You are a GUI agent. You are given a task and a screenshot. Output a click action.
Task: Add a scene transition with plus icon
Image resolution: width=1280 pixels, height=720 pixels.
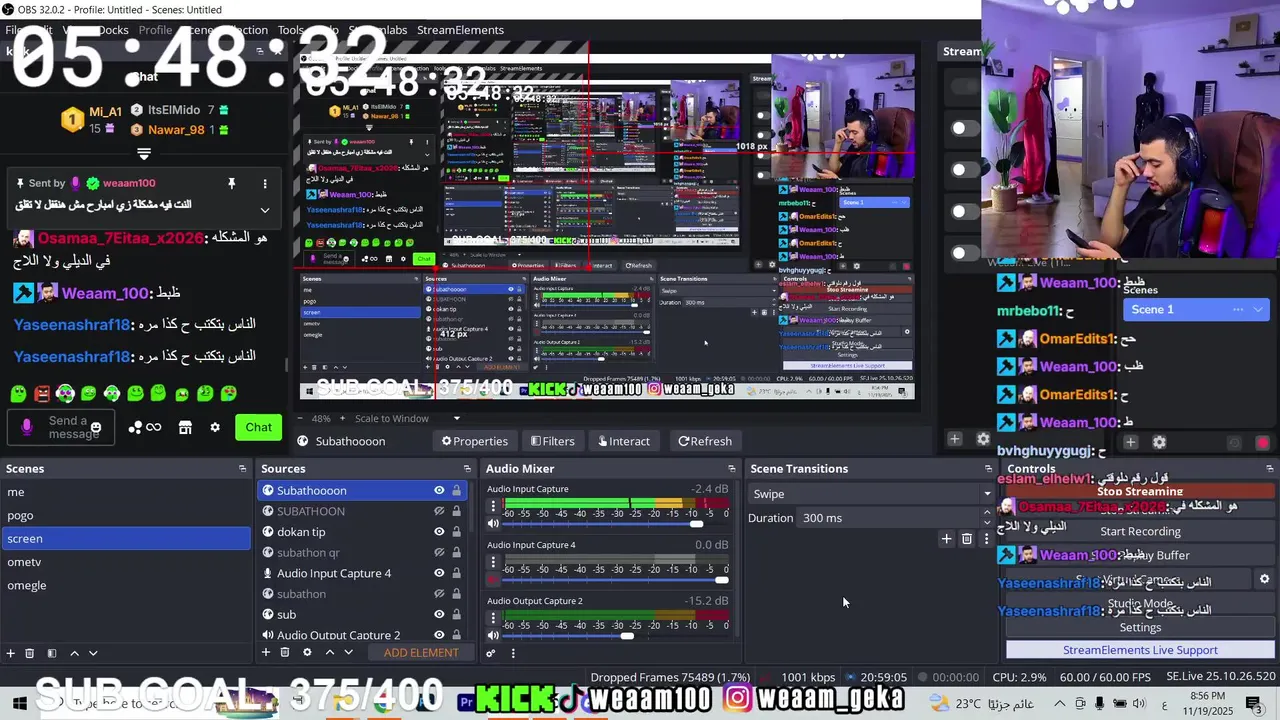click(946, 539)
